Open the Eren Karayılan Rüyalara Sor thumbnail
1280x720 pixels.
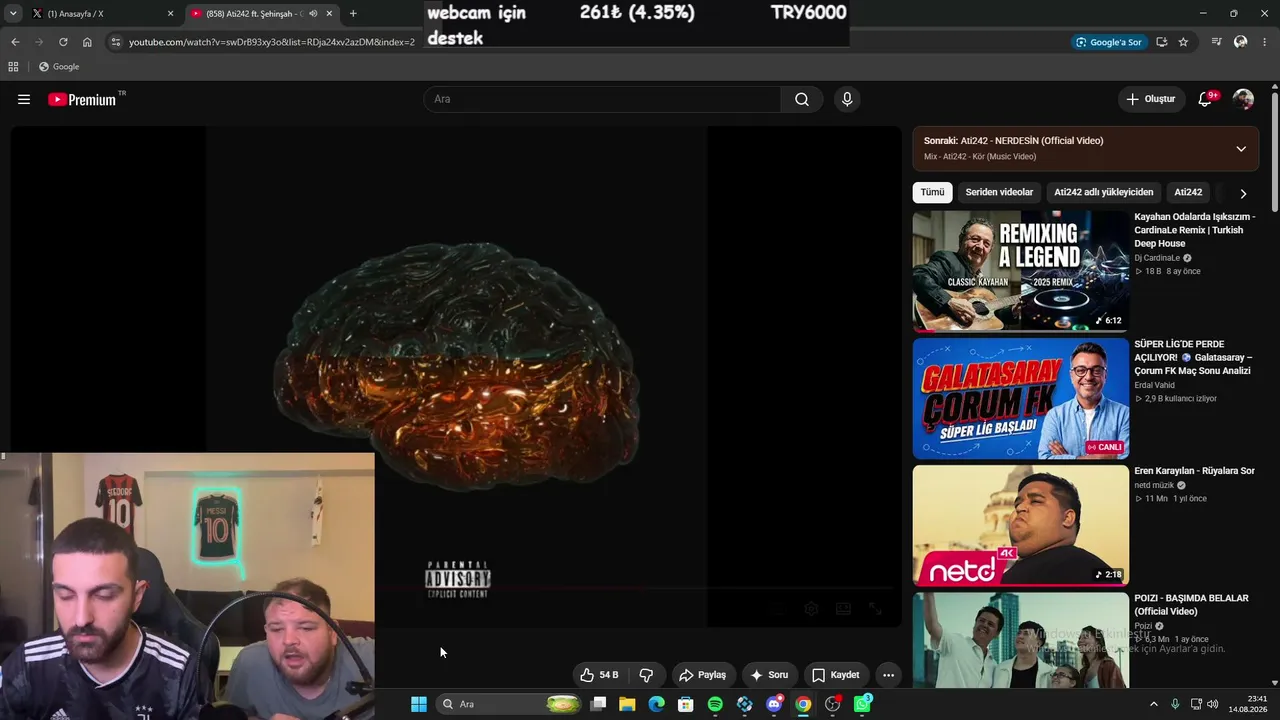pyautogui.click(x=1020, y=525)
